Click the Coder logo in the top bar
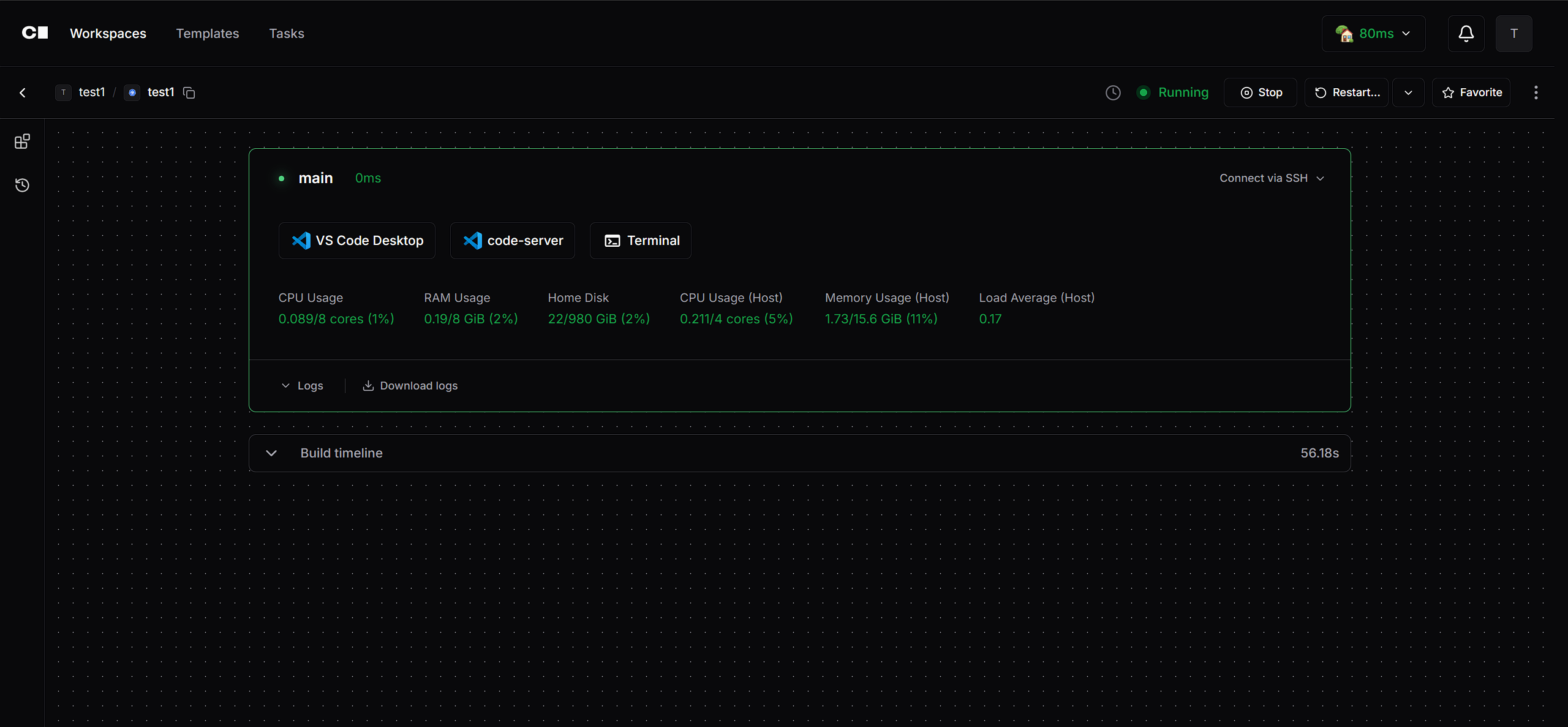The height and width of the screenshot is (727, 1568). [x=35, y=33]
